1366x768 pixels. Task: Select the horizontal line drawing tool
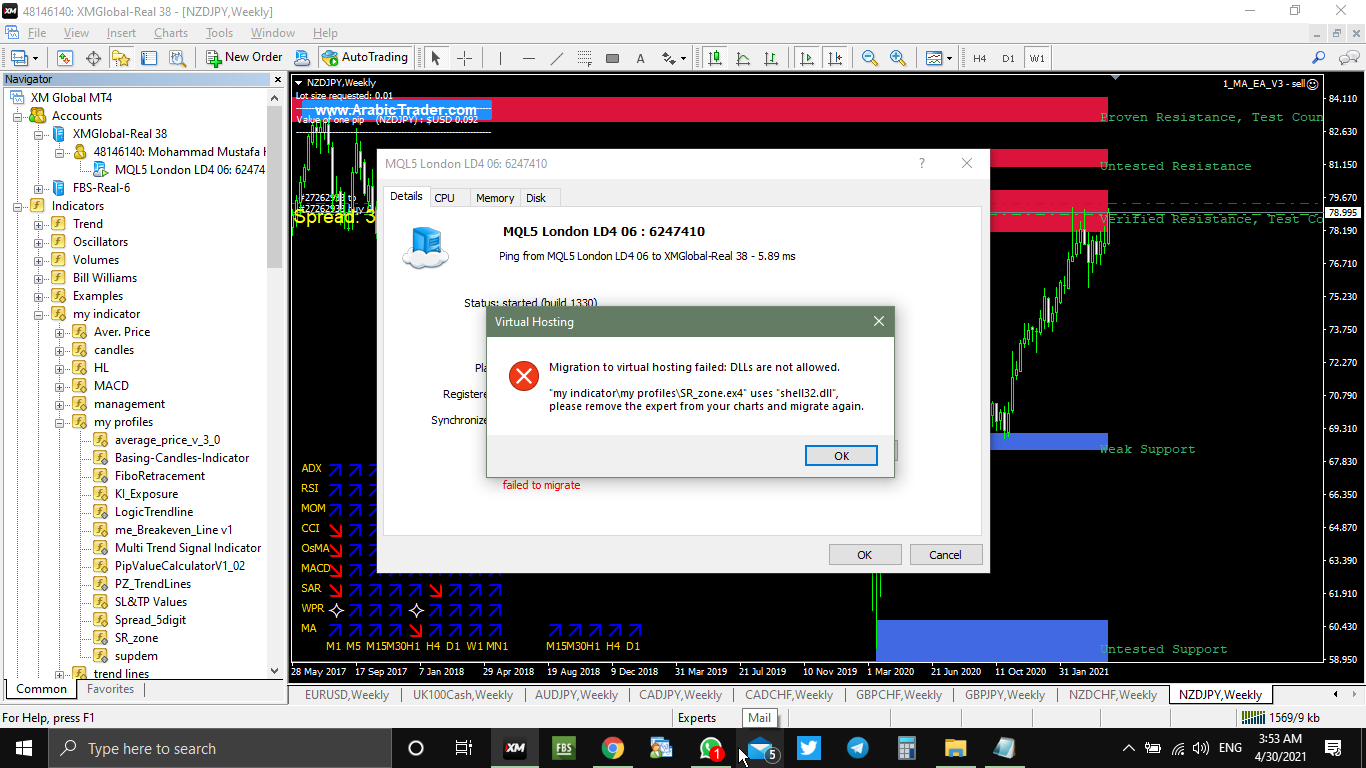[529, 58]
